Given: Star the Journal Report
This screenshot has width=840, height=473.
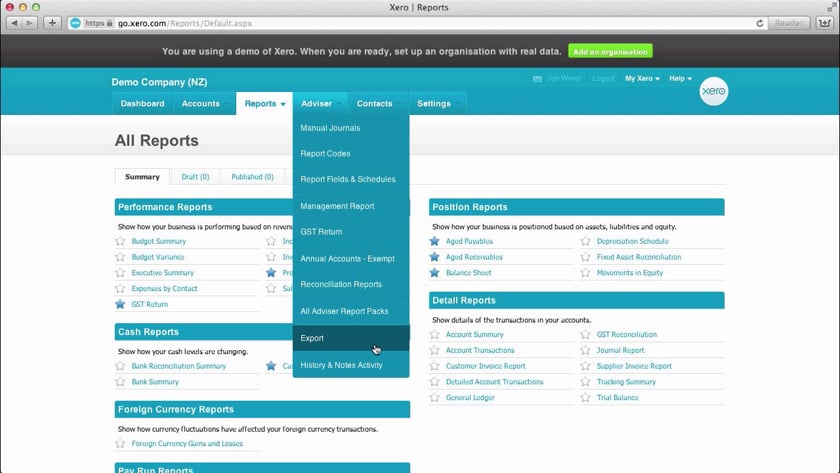Looking at the screenshot, I should pyautogui.click(x=586, y=350).
